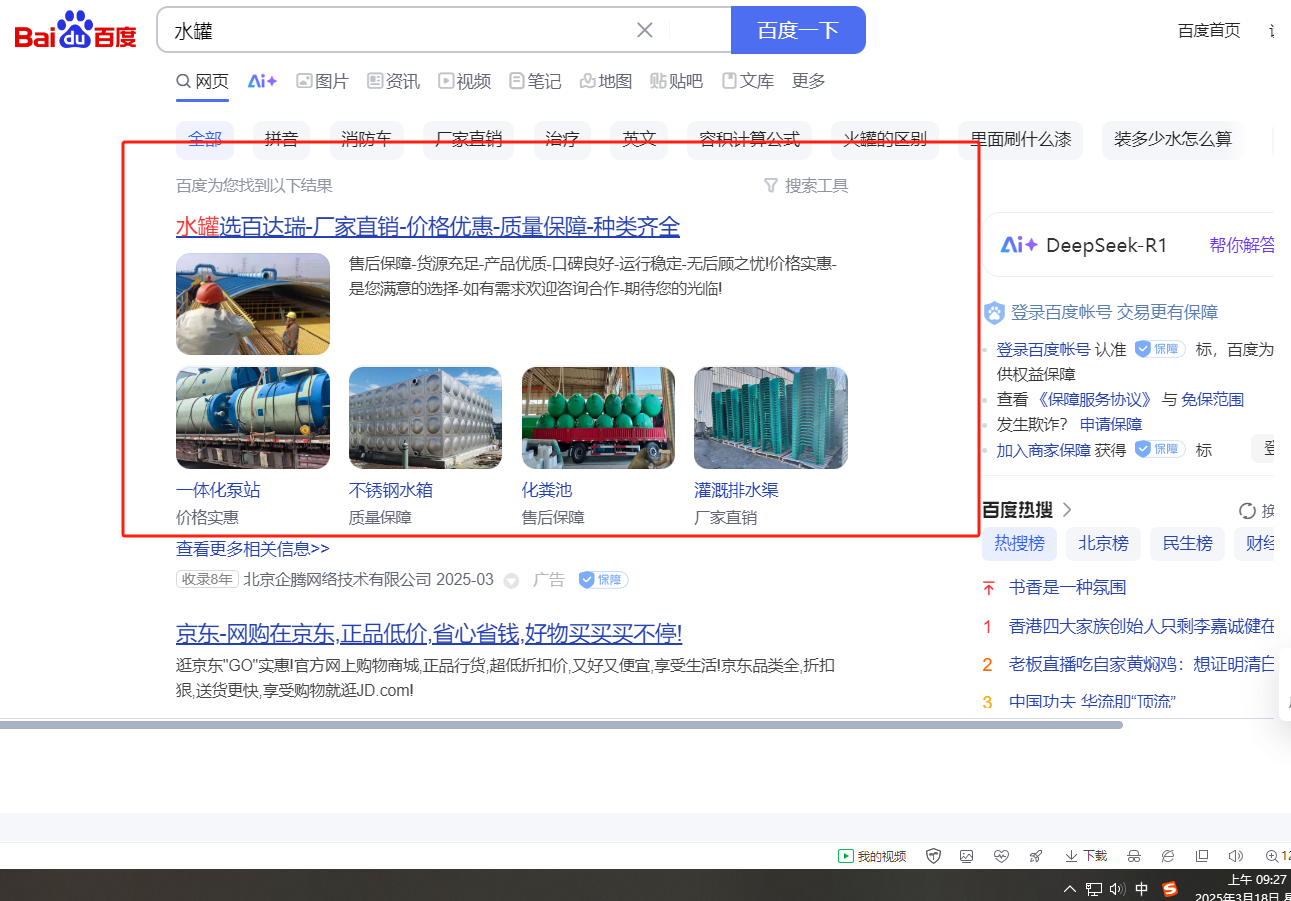Viewport: 1291px width, 901px height.
Task: Click the 不锈钢水箱 product image
Action: 425,418
